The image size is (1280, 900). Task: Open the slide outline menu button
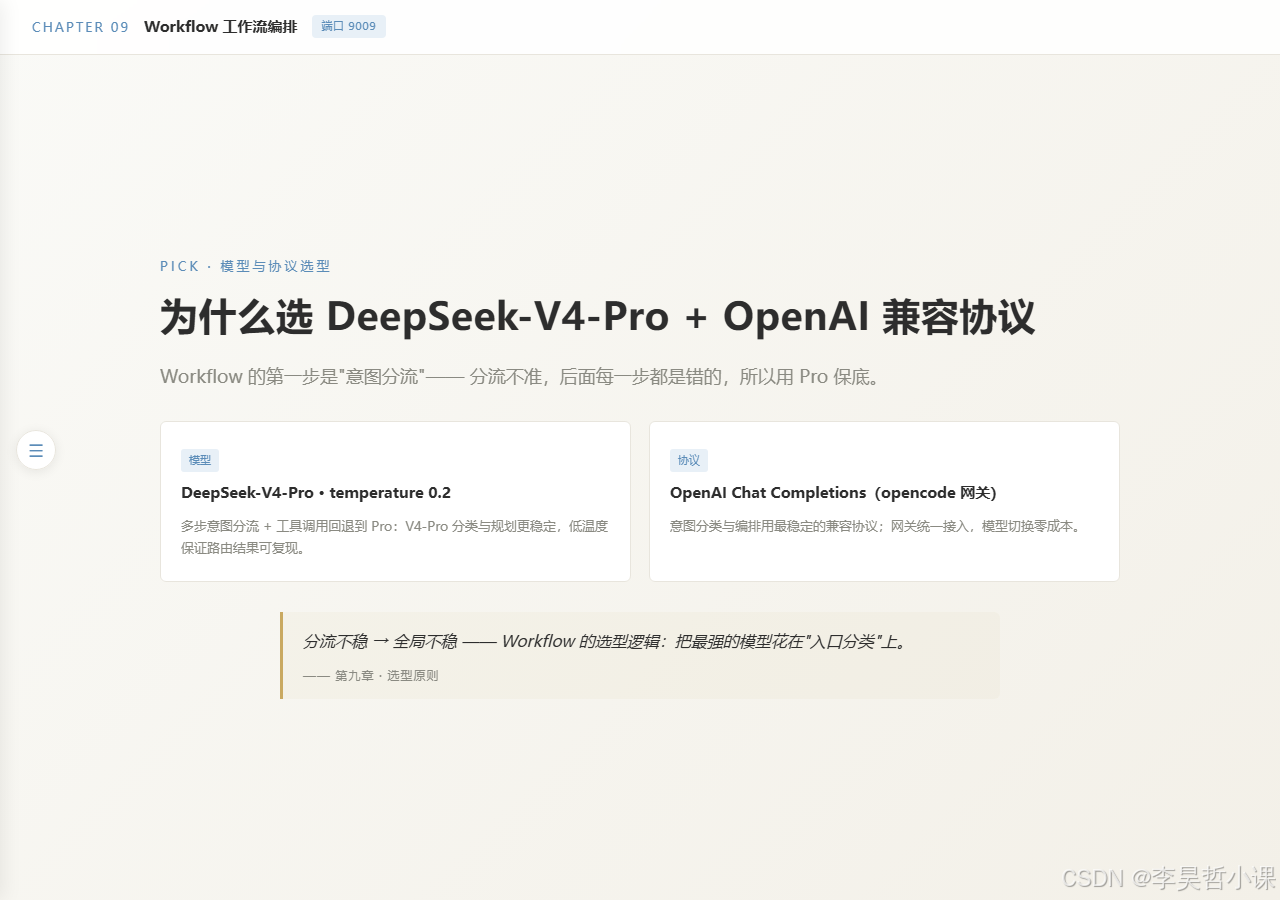36,450
